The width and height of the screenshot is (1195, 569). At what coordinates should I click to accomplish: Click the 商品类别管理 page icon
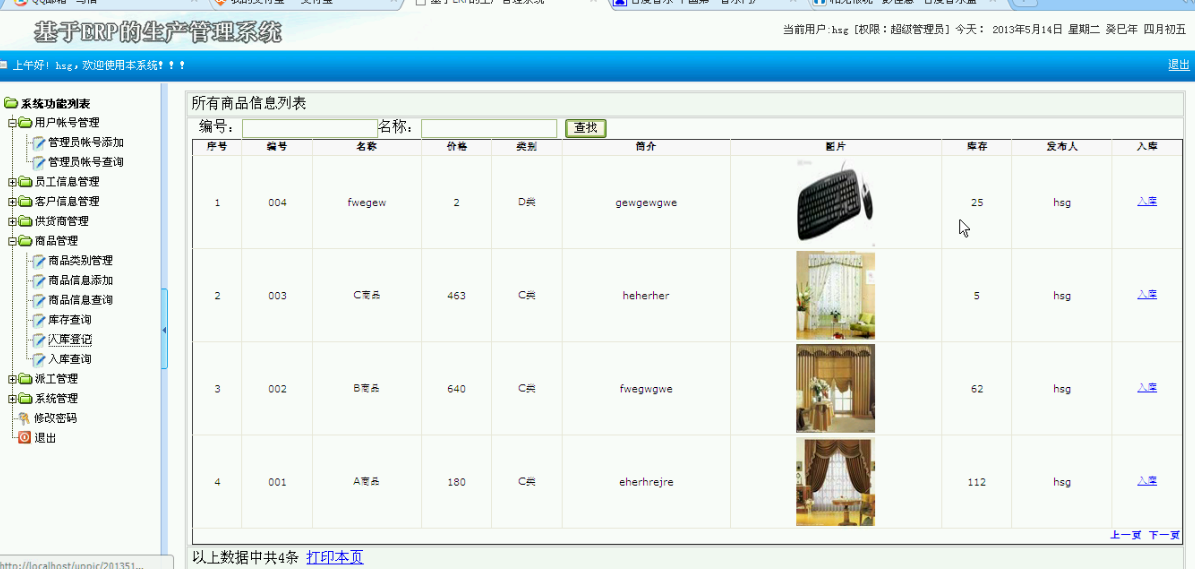pos(40,261)
